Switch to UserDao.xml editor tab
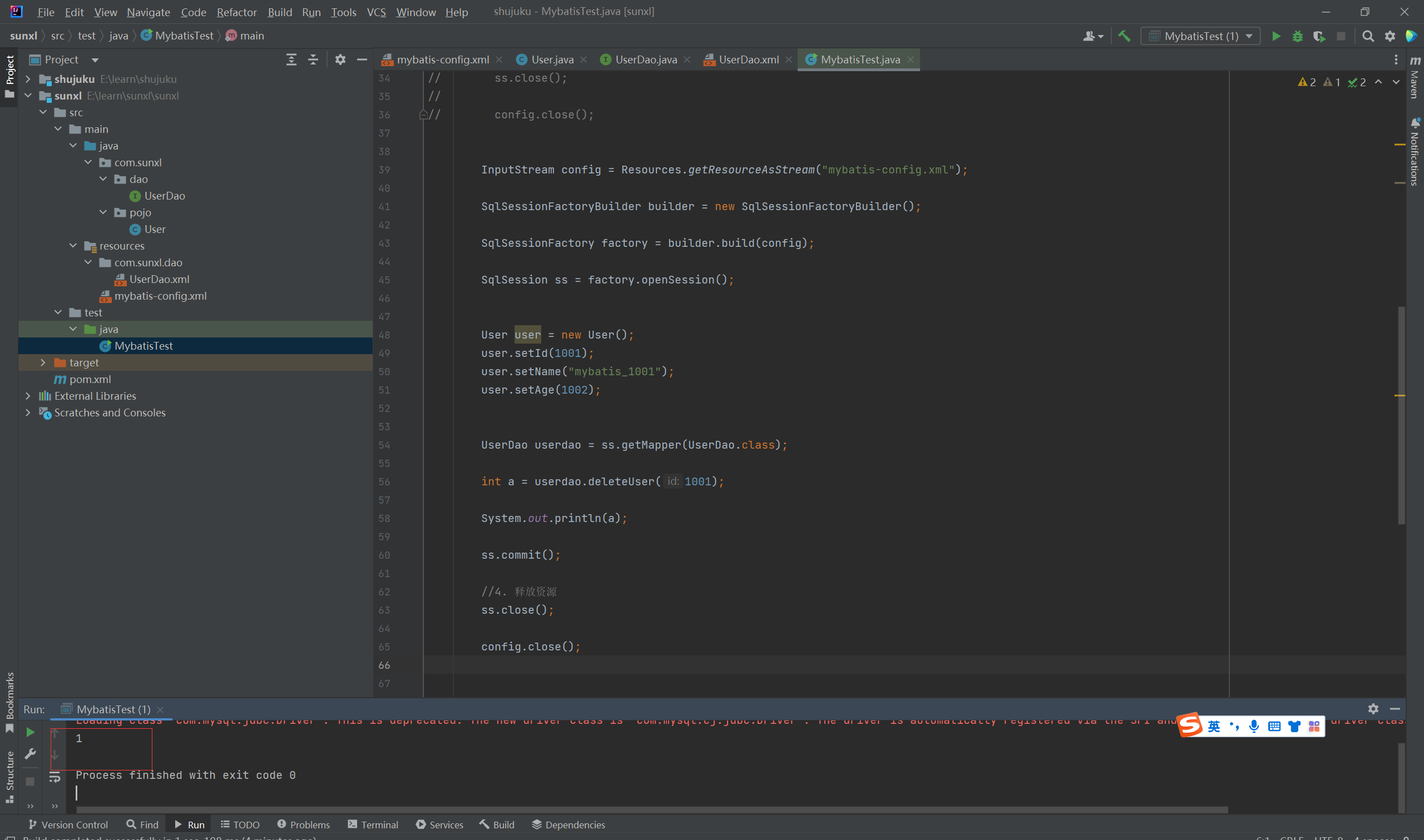The width and height of the screenshot is (1424, 840). tap(748, 59)
